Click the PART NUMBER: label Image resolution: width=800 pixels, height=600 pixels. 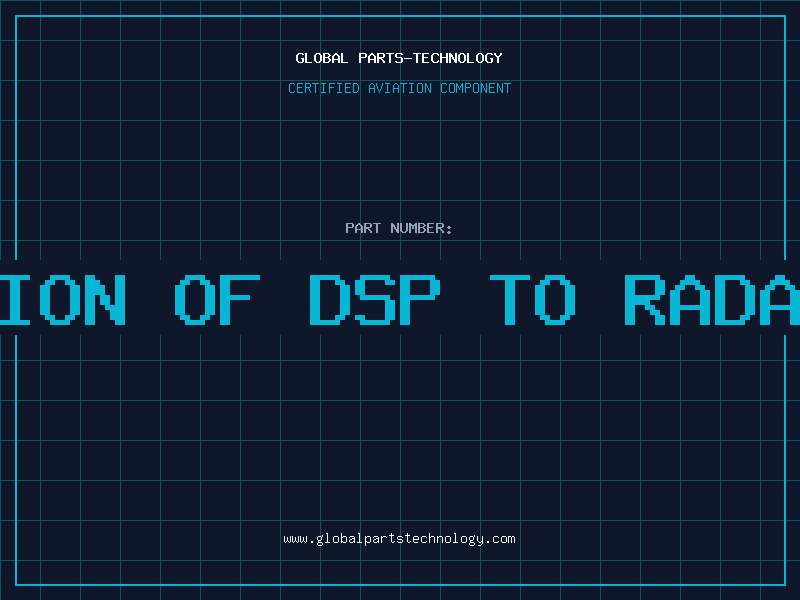(399, 228)
